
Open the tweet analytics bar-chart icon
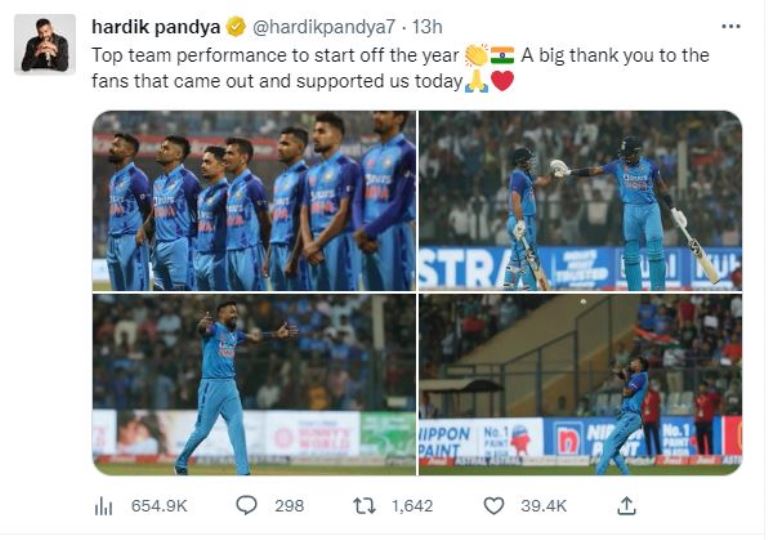(x=103, y=506)
